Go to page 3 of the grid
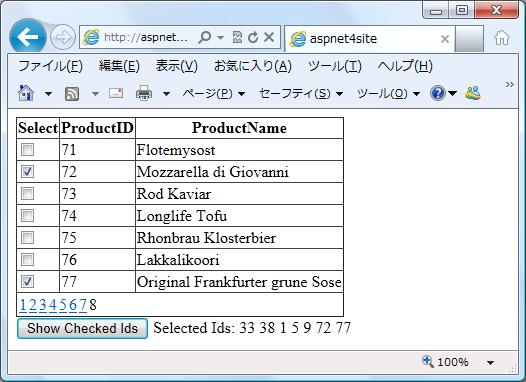 (x=43, y=305)
